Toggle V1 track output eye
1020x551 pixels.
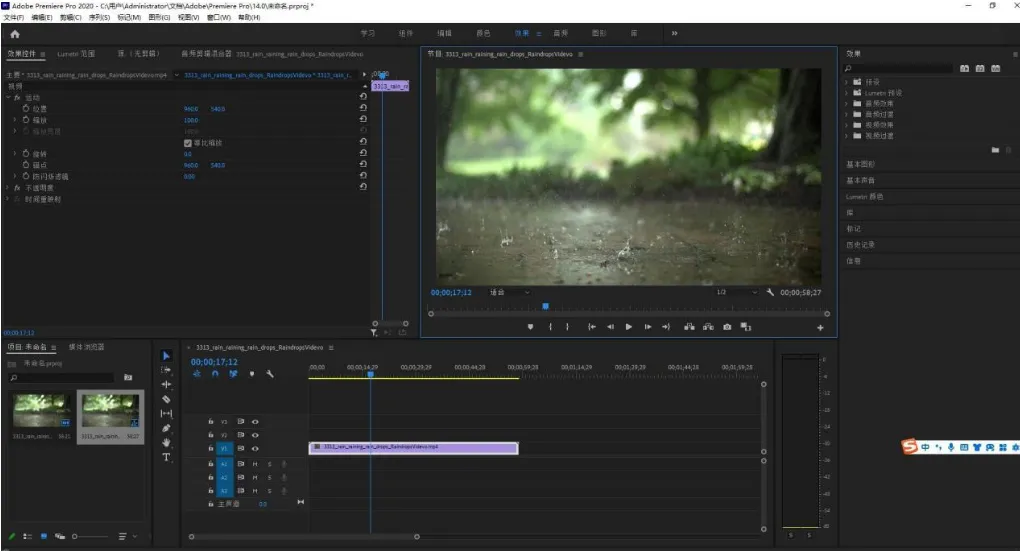(255, 449)
